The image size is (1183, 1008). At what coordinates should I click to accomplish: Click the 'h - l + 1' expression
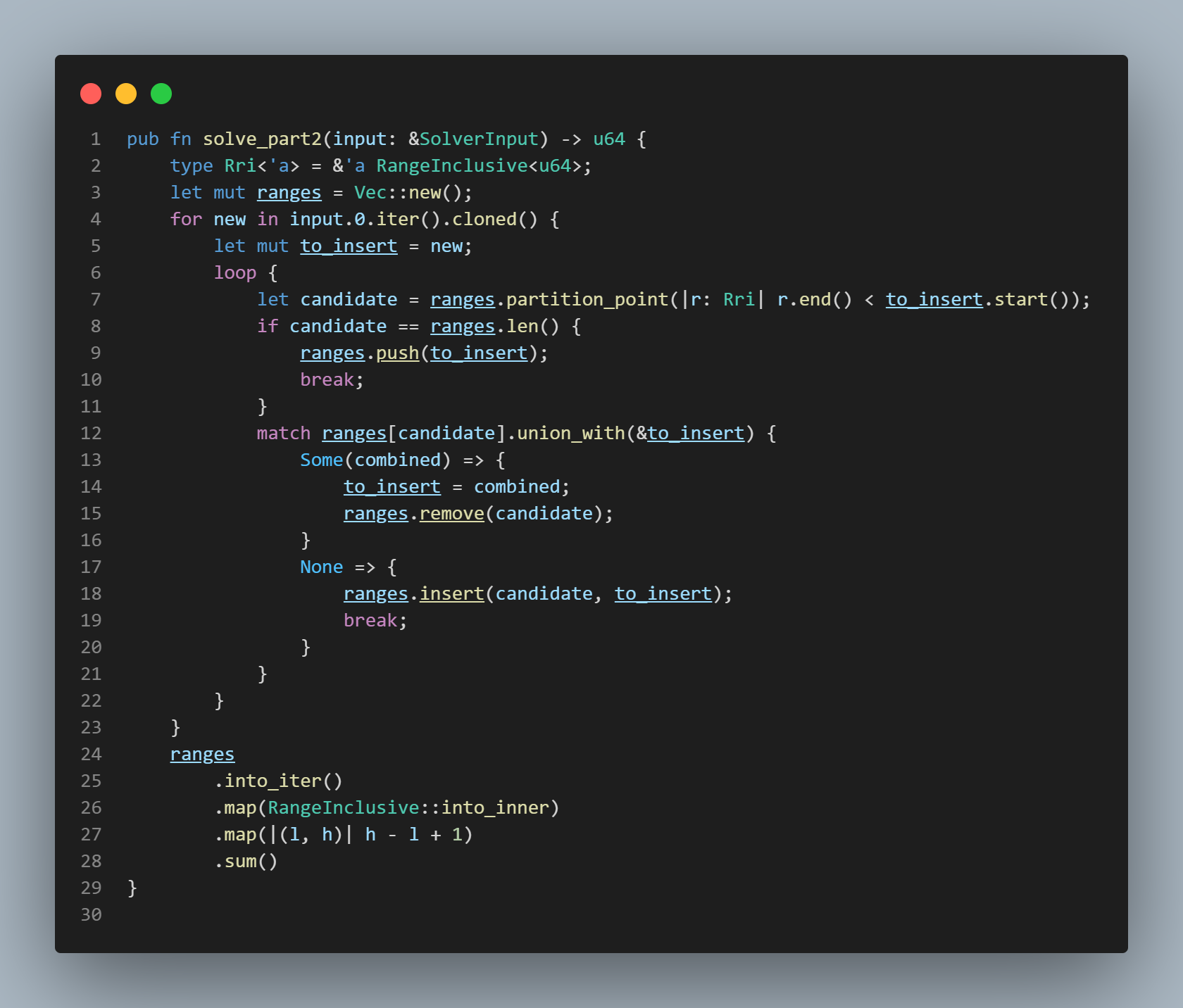click(414, 835)
